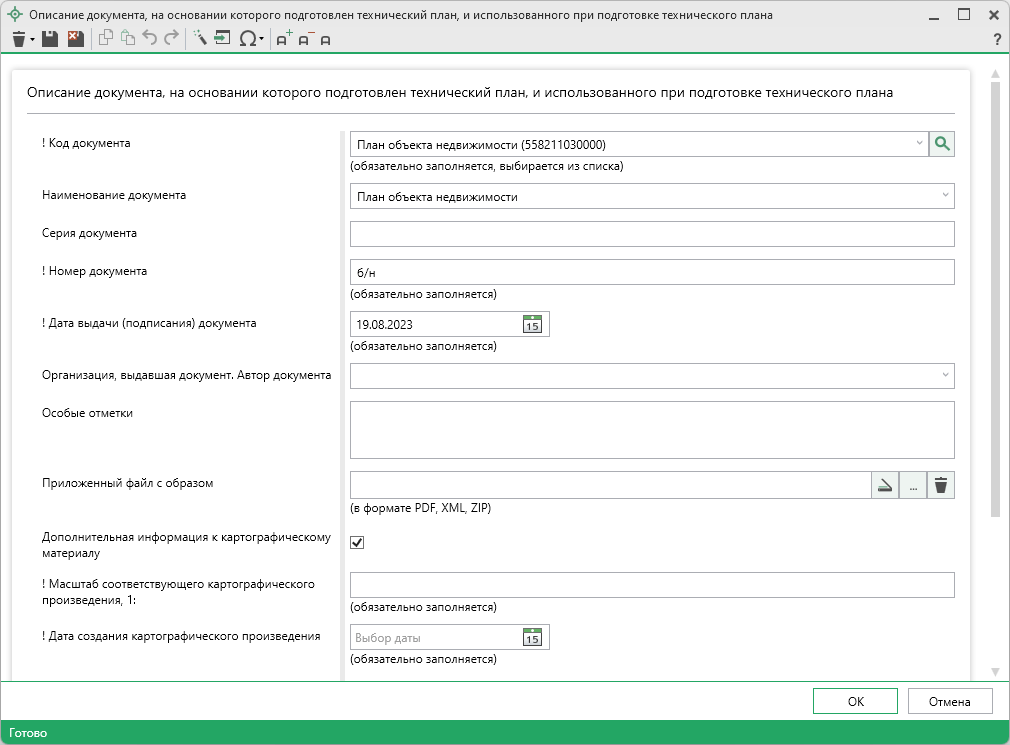
Task: Click the document series input field
Action: (651, 234)
